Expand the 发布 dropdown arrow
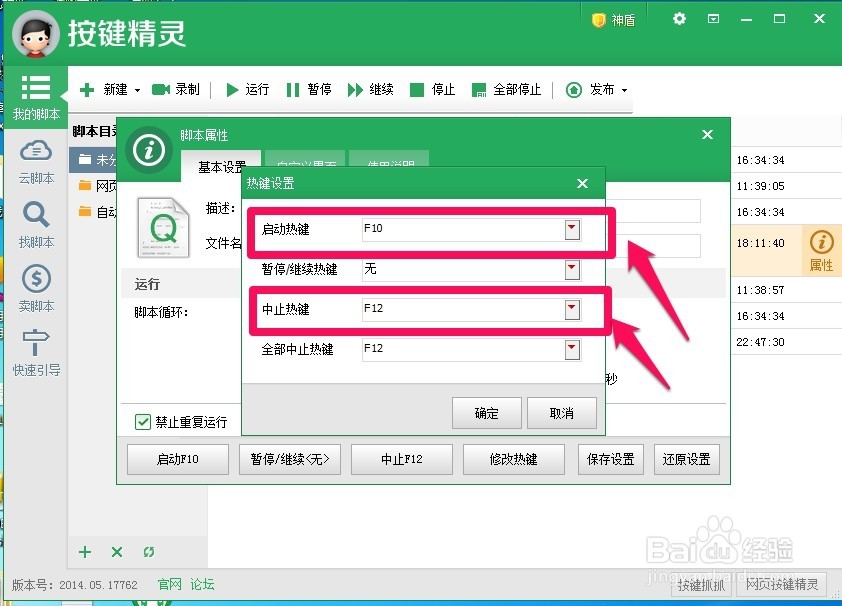Screen dimensions: 842x606 [x=625, y=90]
